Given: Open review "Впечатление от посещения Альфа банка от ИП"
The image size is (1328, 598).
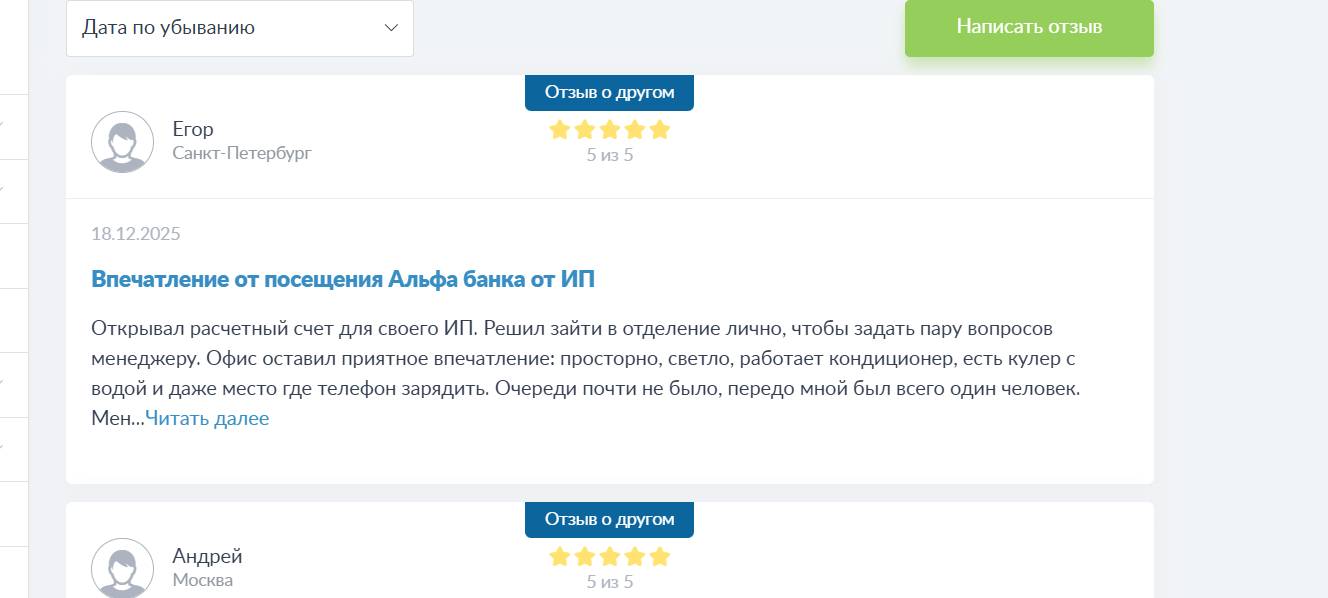Looking at the screenshot, I should click(x=343, y=279).
